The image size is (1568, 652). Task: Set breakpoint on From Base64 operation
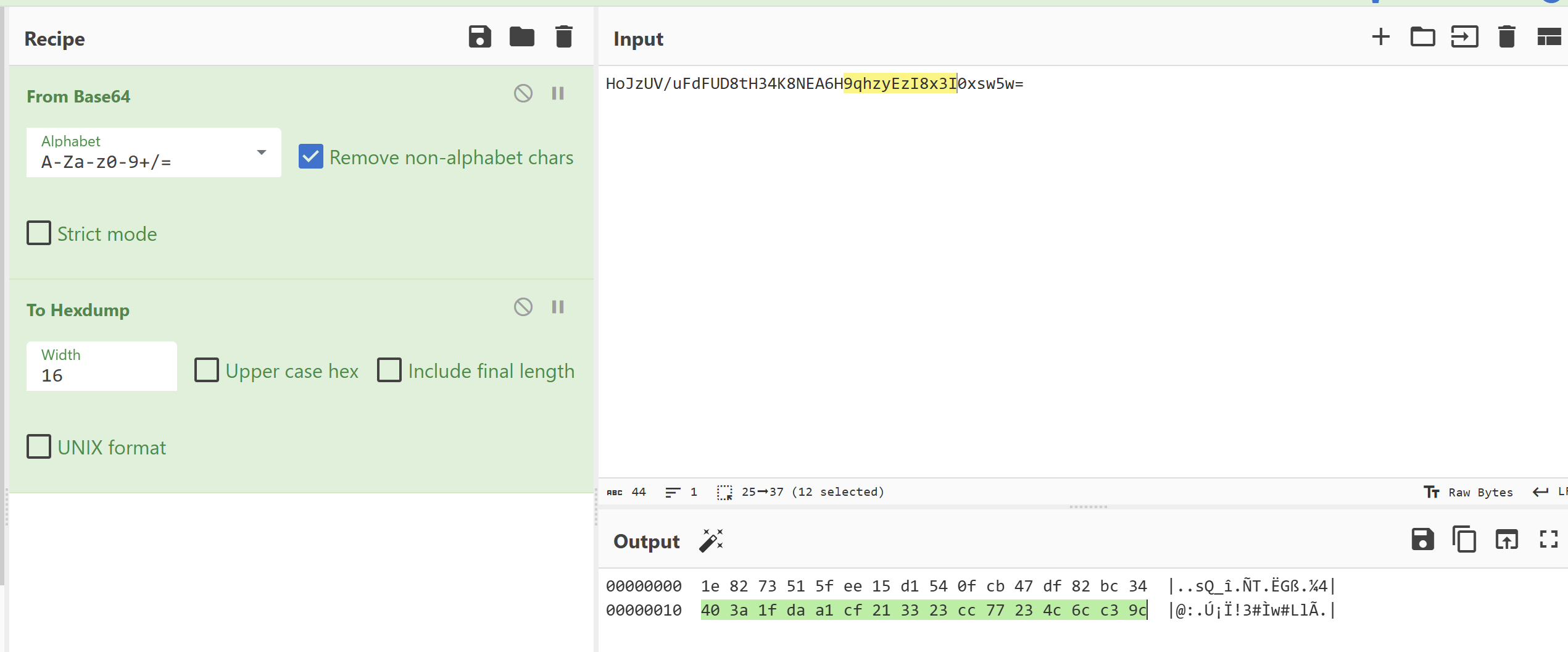pyautogui.click(x=558, y=93)
